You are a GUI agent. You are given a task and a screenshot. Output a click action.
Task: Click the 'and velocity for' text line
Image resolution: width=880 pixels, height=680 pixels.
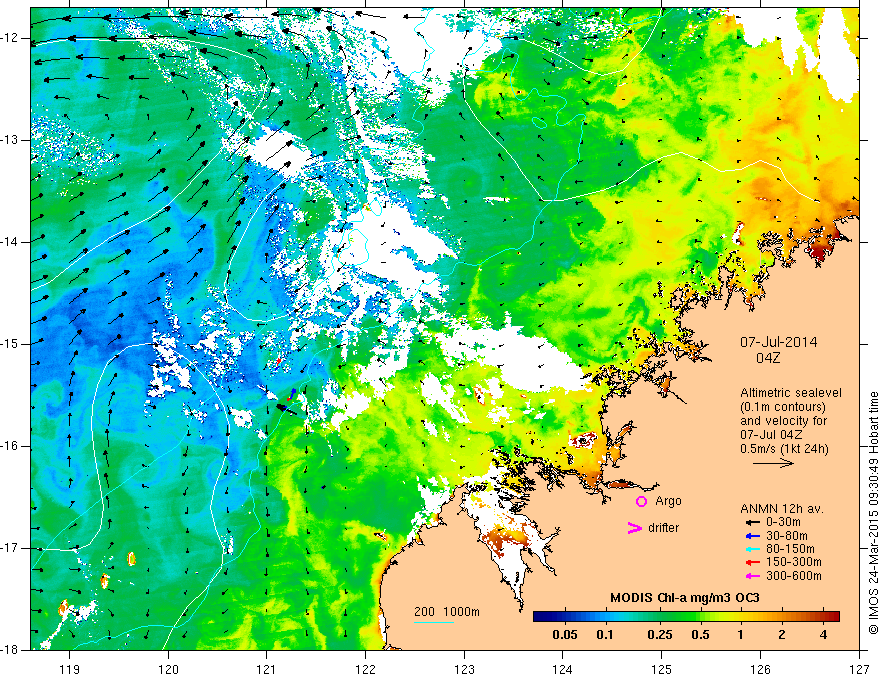(783, 421)
